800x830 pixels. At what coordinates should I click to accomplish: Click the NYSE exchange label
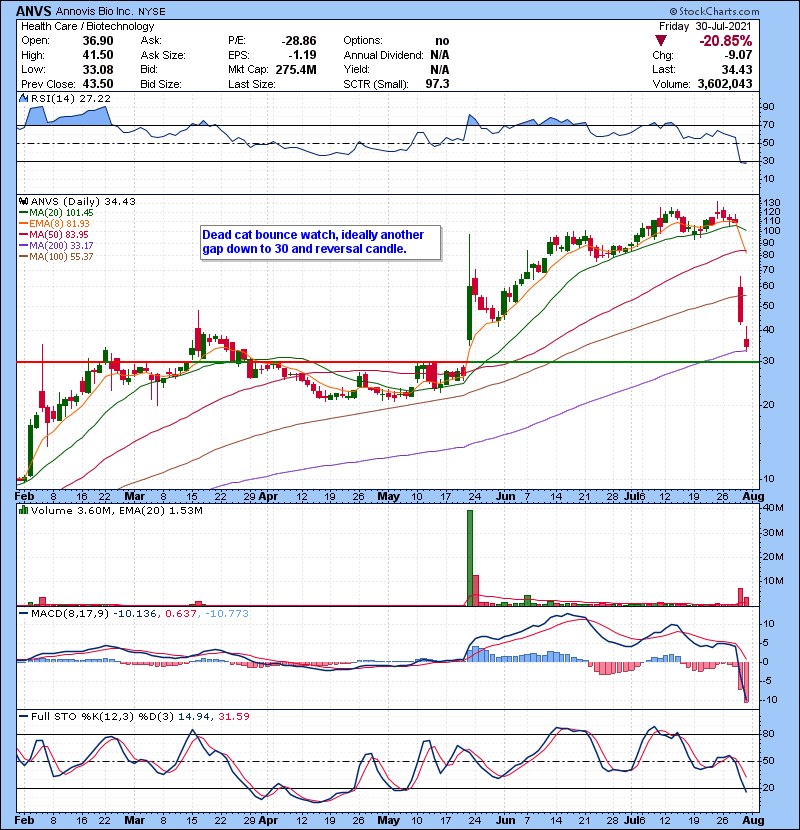(152, 12)
